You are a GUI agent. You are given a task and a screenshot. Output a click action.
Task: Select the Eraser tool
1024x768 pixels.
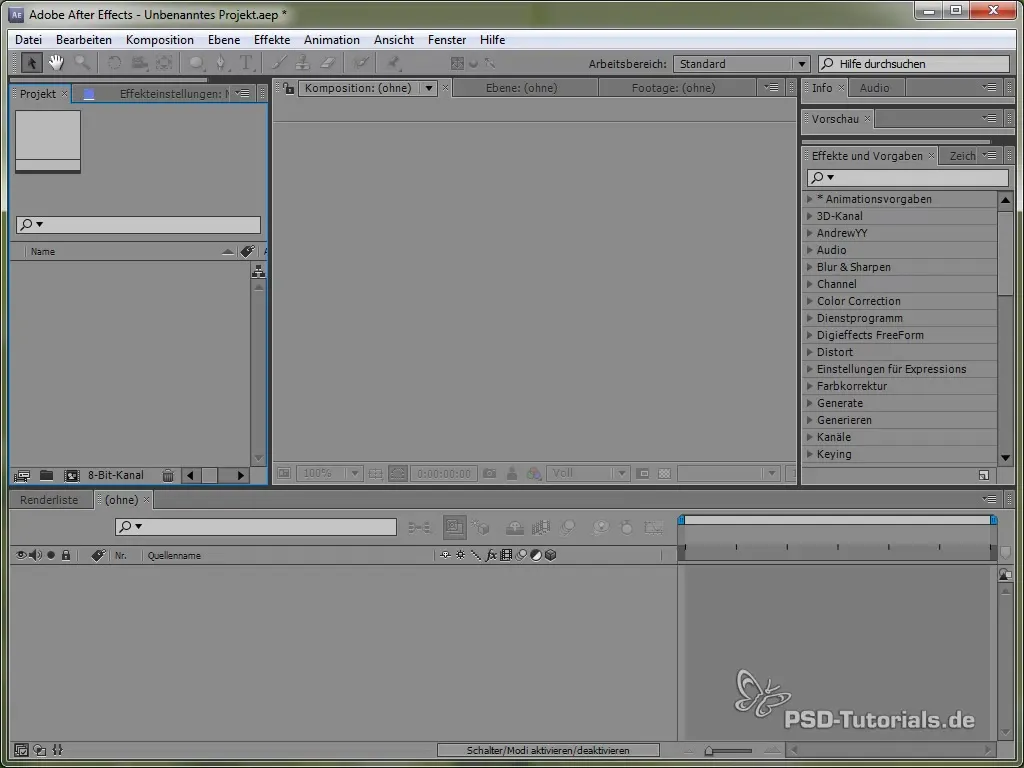[x=328, y=63]
